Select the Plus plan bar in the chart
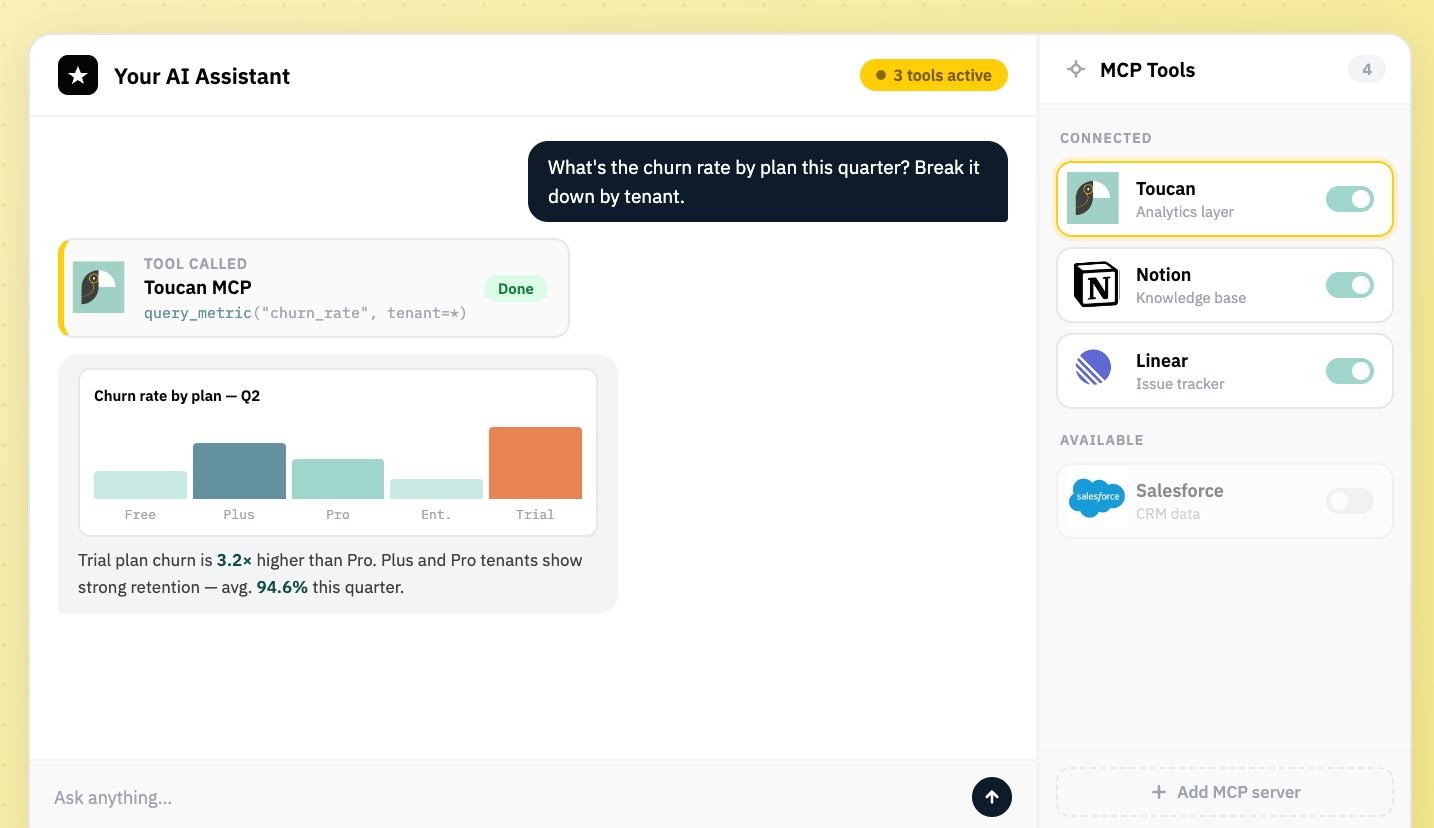The height and width of the screenshot is (828, 1434). coord(239,471)
